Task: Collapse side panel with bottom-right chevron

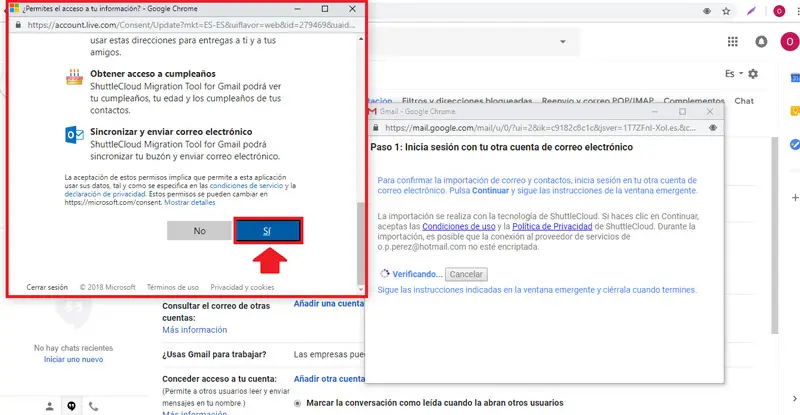Action: pos(795,399)
